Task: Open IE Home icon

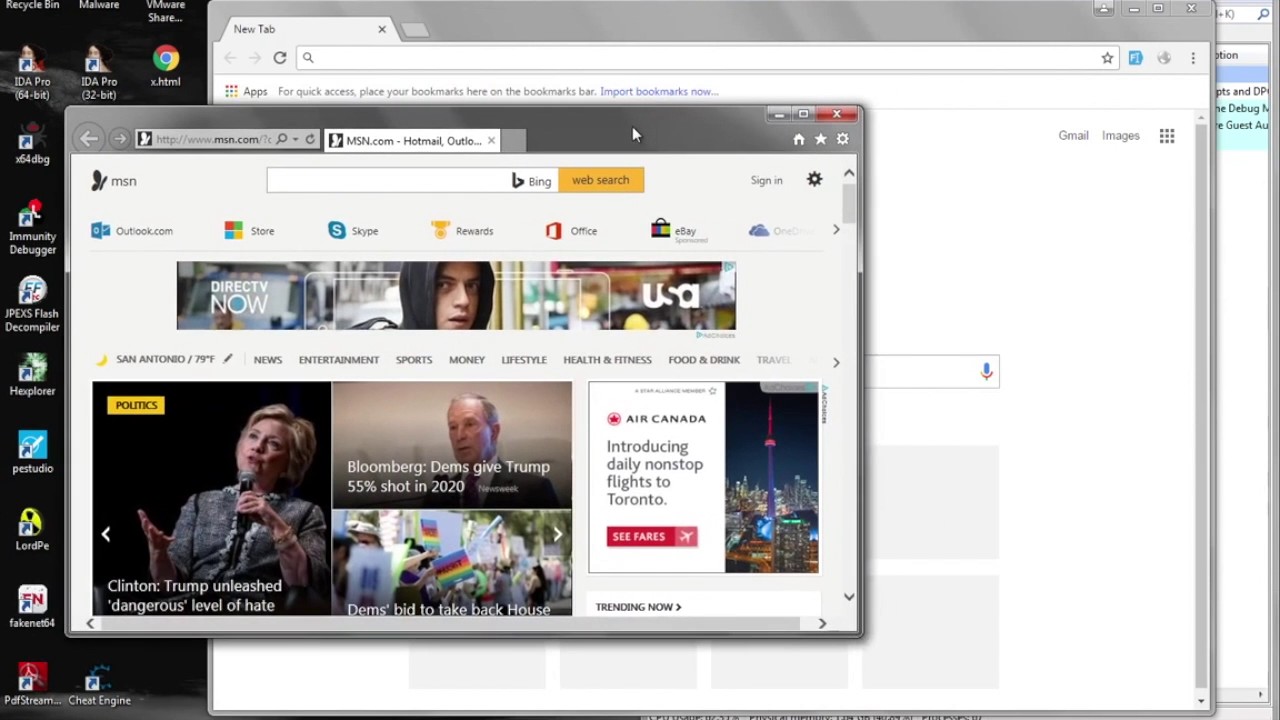Action: coord(799,140)
